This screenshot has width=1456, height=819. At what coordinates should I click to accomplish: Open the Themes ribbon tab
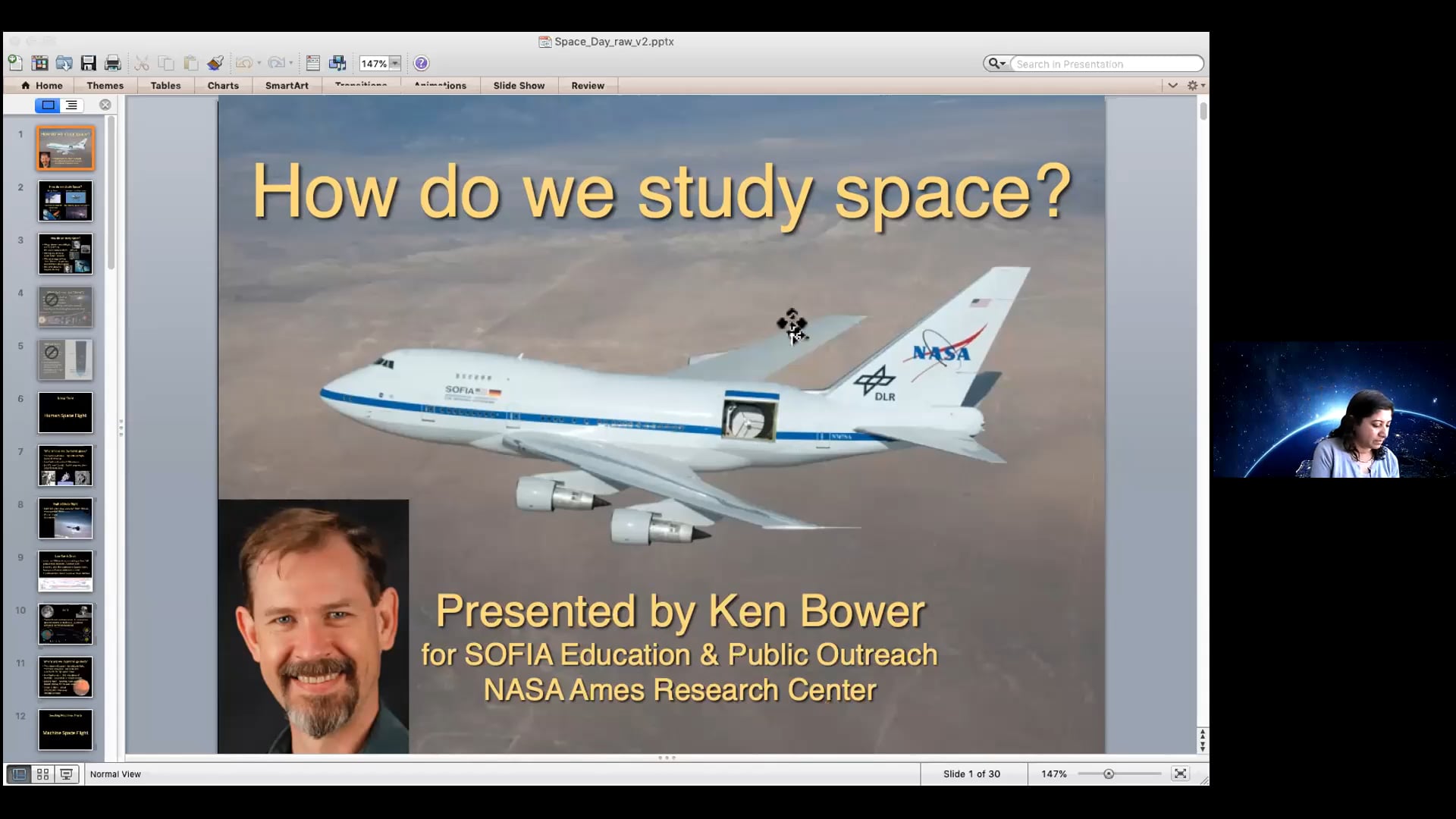pos(105,86)
